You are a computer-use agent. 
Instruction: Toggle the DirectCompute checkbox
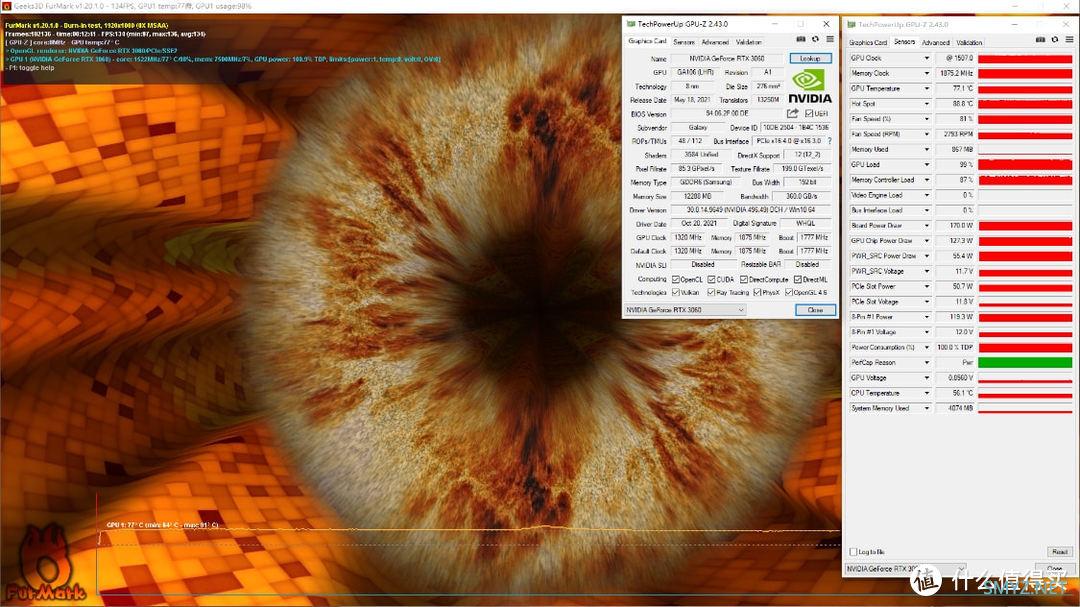click(744, 280)
